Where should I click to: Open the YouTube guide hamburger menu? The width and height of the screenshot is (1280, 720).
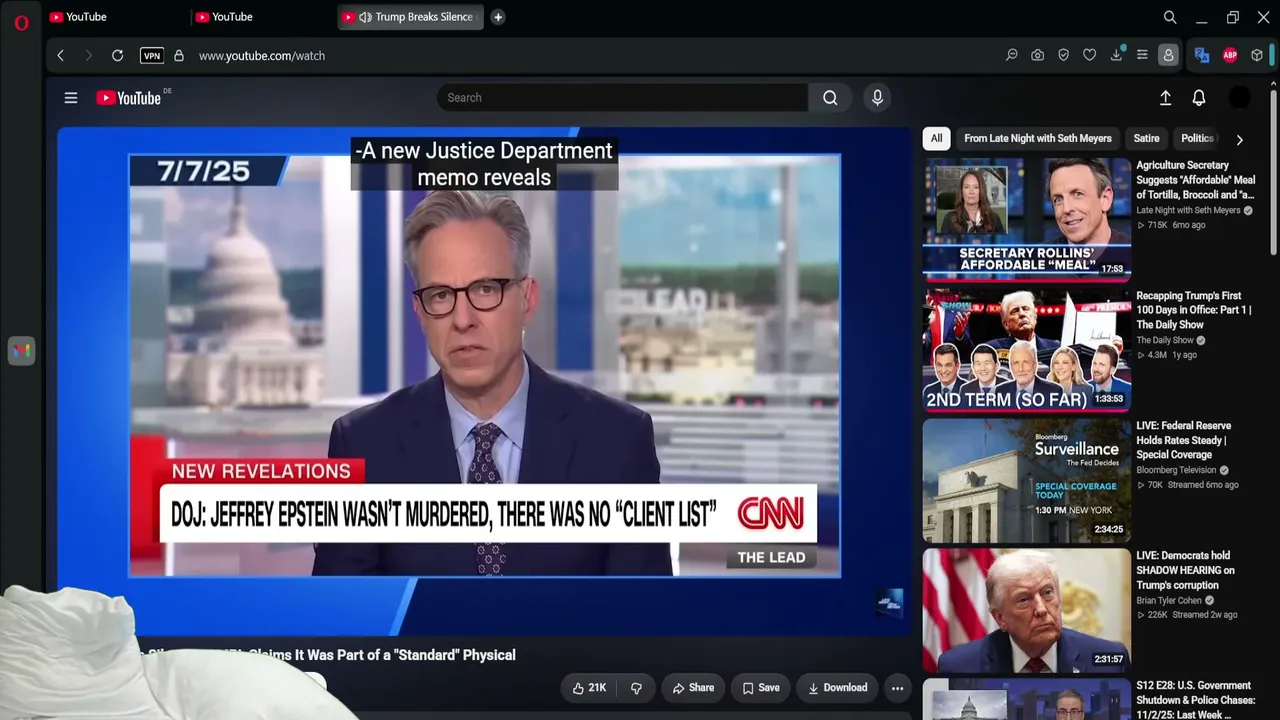pos(71,98)
